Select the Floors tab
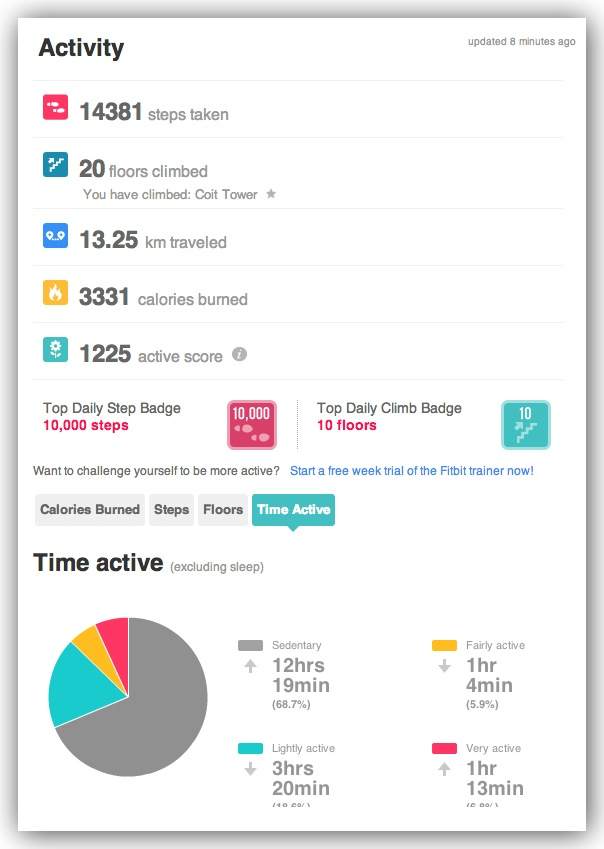This screenshot has height=849, width=604. [223, 510]
